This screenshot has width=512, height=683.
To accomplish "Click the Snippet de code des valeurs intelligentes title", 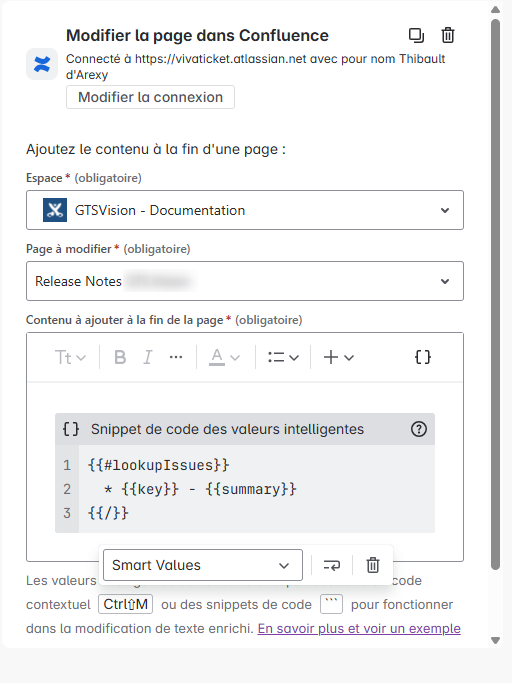I will 227,429.
